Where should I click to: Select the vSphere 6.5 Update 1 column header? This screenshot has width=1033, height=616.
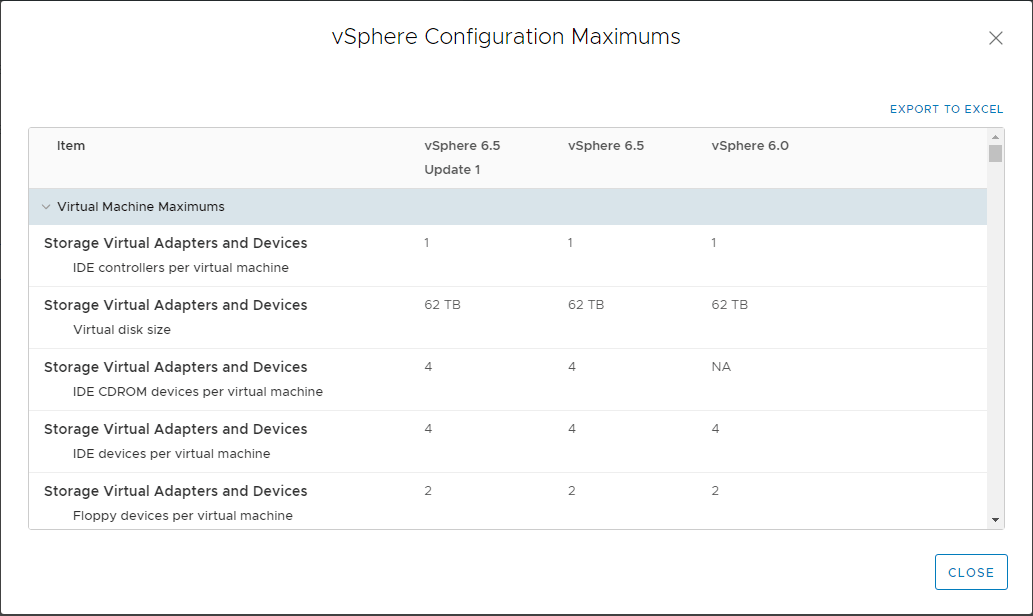click(x=462, y=157)
